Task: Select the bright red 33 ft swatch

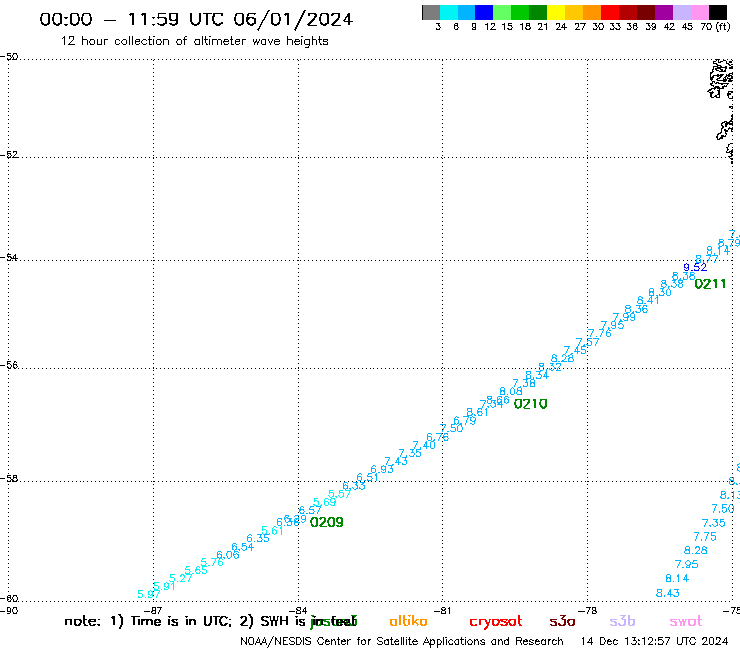Action: tap(610, 12)
